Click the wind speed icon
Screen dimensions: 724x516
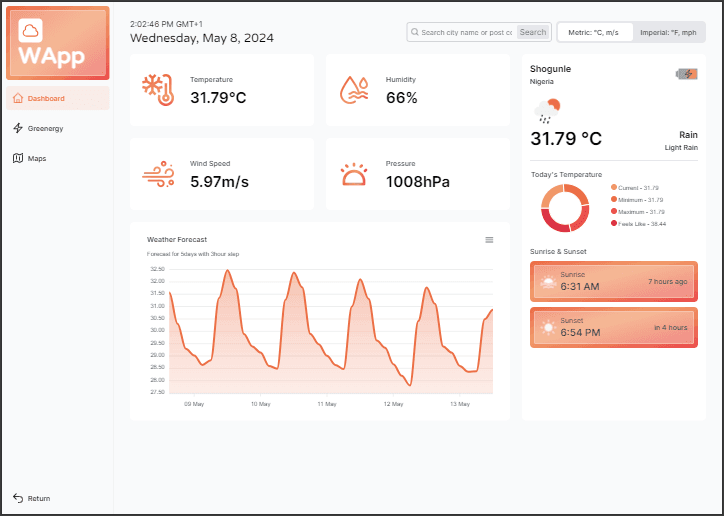pyautogui.click(x=158, y=174)
